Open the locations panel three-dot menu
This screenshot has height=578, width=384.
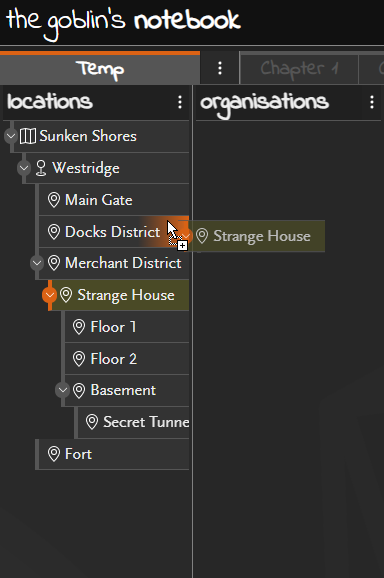click(x=180, y=102)
